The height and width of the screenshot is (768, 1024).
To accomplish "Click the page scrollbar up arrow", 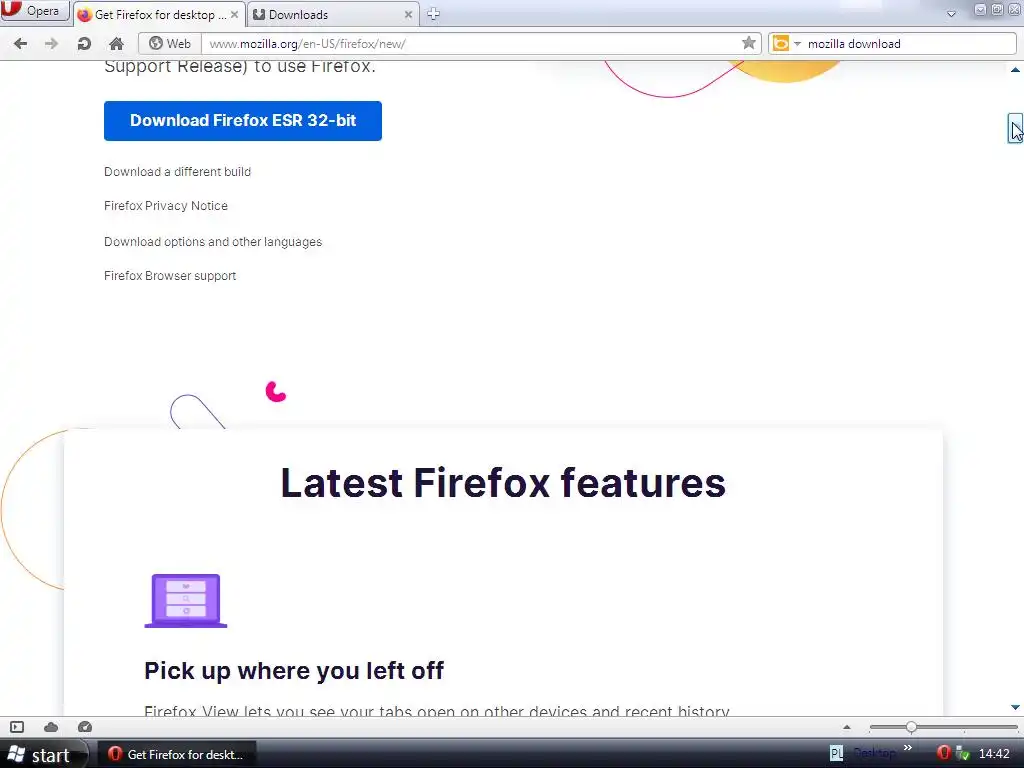I will (x=1015, y=69).
